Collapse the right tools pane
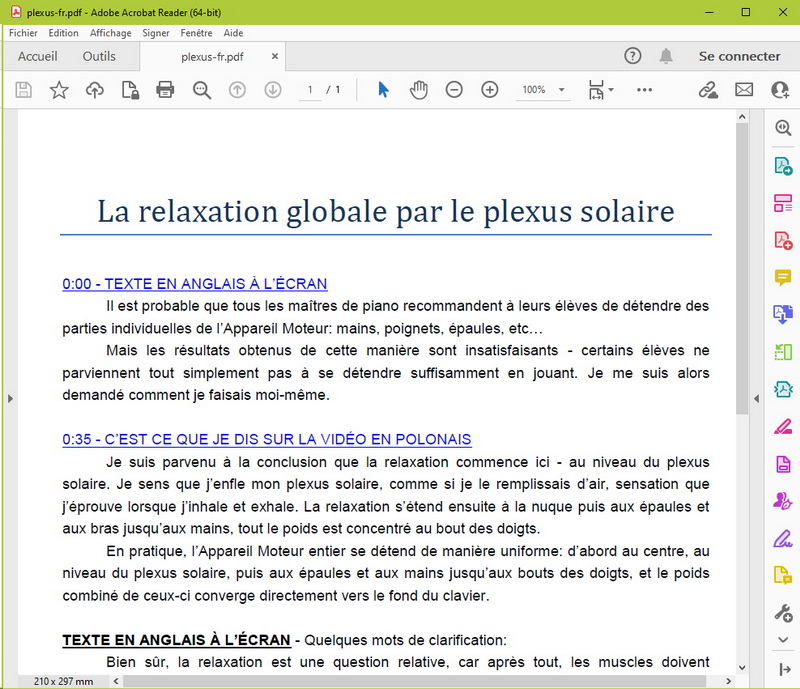 click(756, 398)
